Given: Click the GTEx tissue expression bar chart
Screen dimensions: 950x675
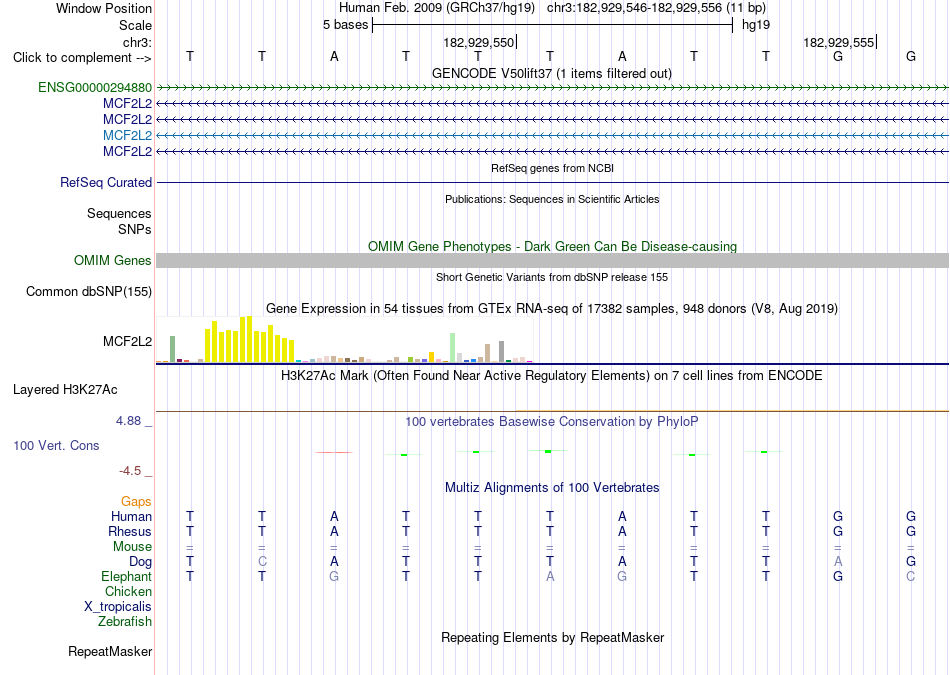Looking at the screenshot, I should tap(345, 339).
